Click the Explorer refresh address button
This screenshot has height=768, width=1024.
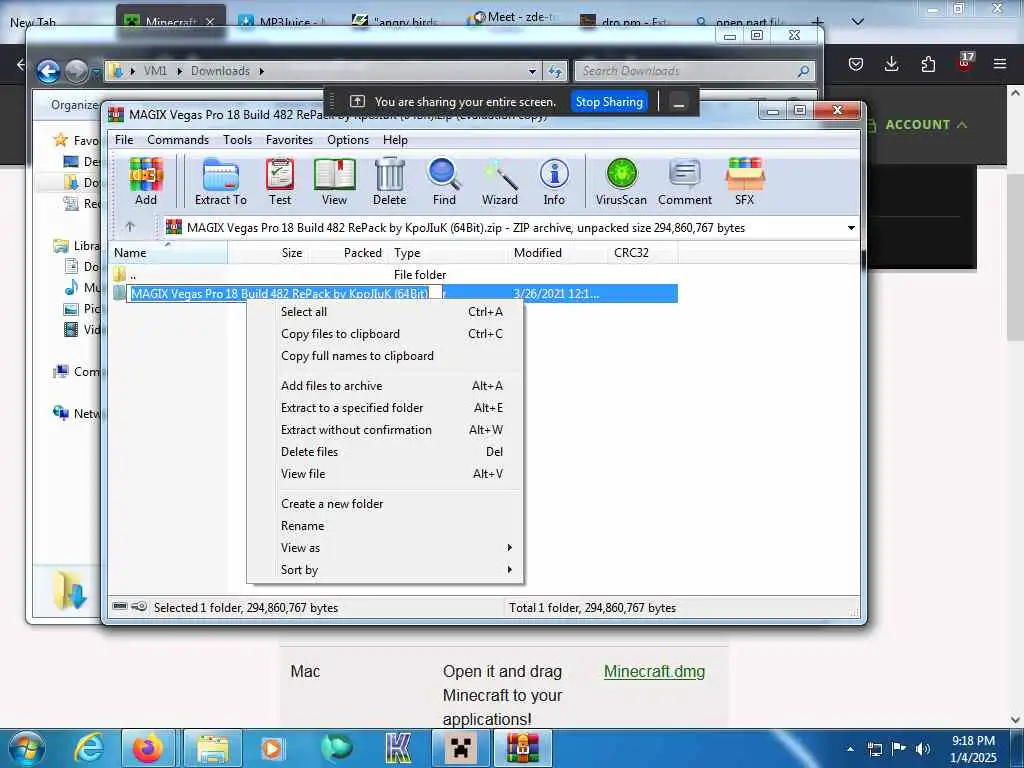coord(555,71)
